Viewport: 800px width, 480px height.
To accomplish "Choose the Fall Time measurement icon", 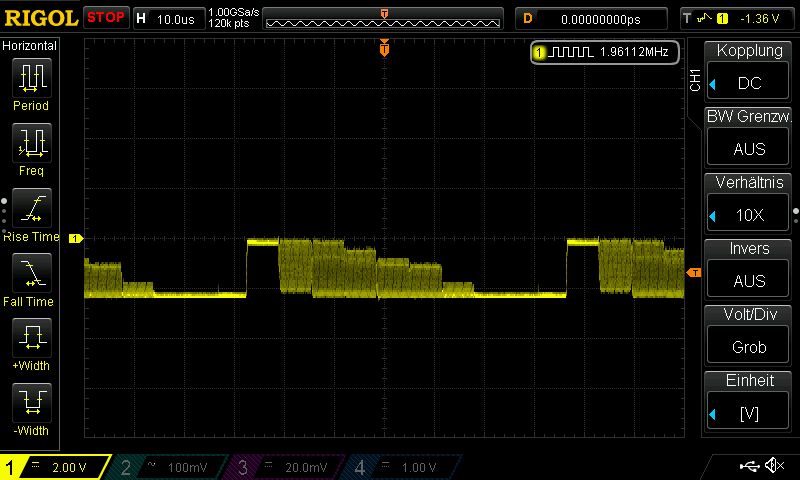I will 31,273.
